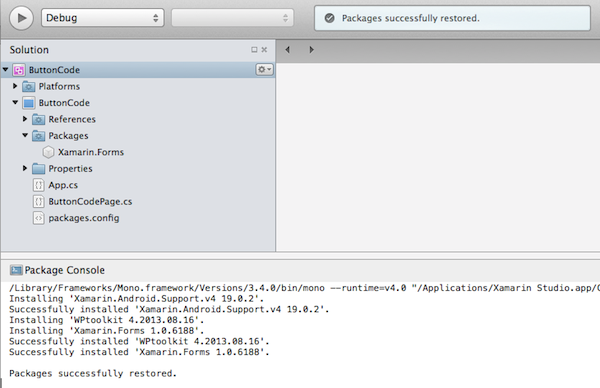Click the Xamarin.Forms package icon
Image resolution: width=600 pixels, height=388 pixels.
(48, 152)
